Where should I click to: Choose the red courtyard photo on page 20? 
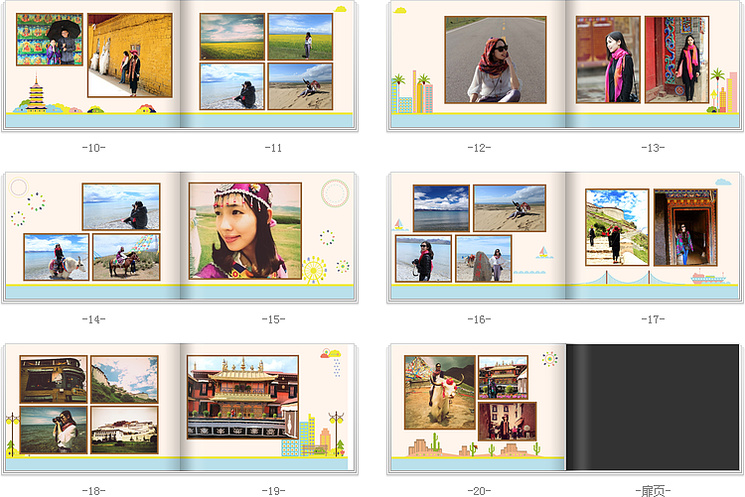tap(507, 421)
